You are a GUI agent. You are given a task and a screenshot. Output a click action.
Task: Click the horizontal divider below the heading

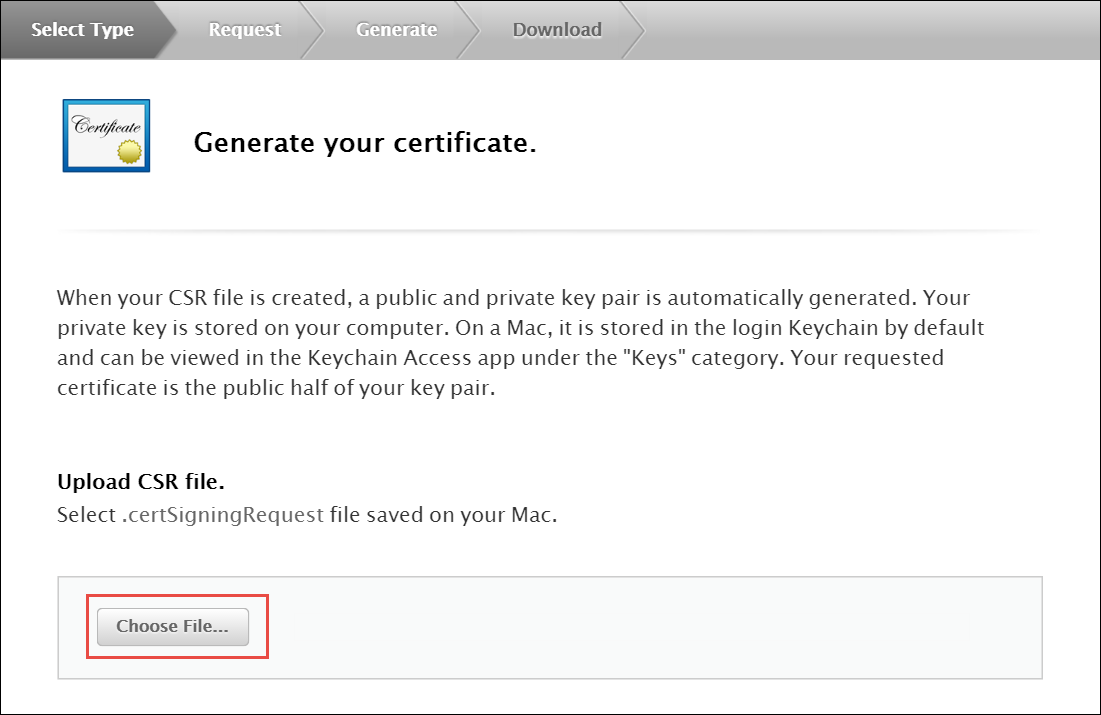pos(550,231)
